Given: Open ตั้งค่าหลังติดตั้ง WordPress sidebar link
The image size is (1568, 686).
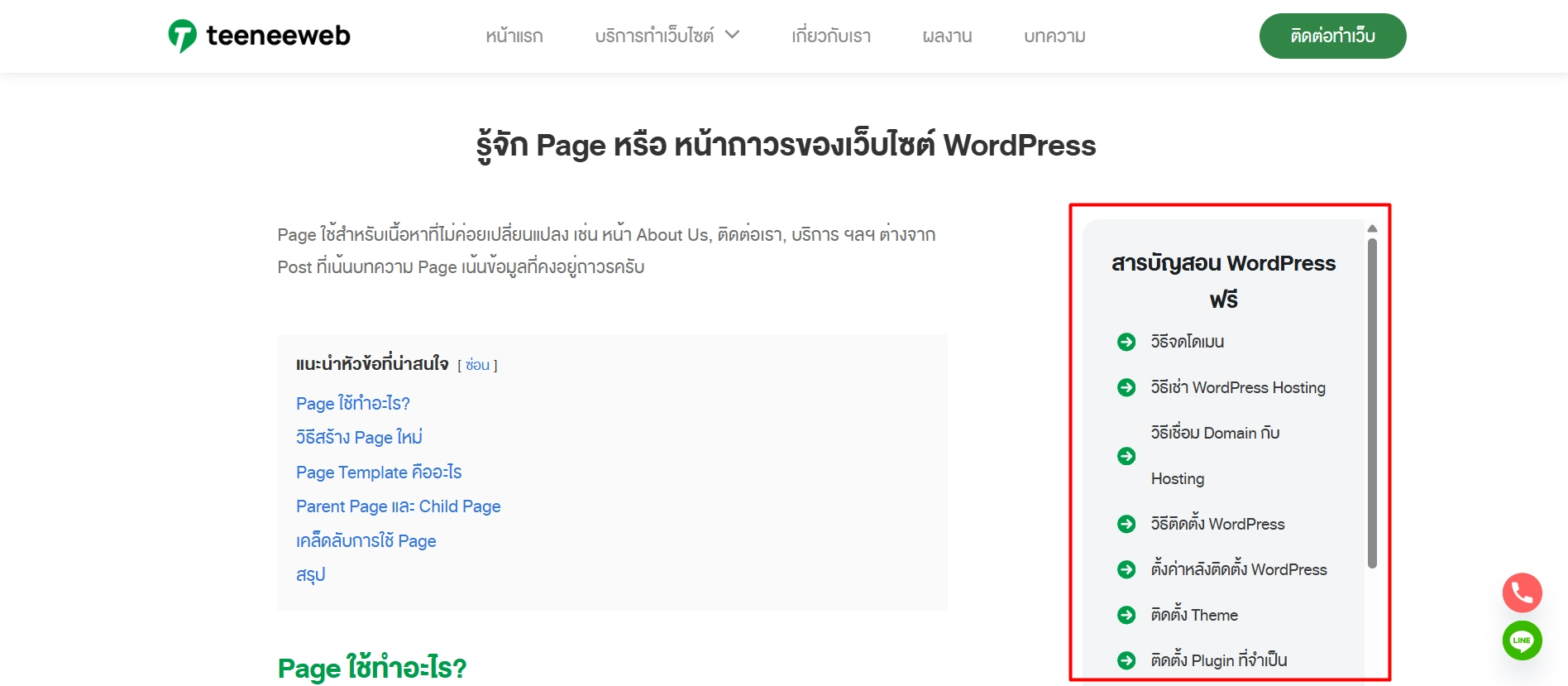Looking at the screenshot, I should (1239, 569).
